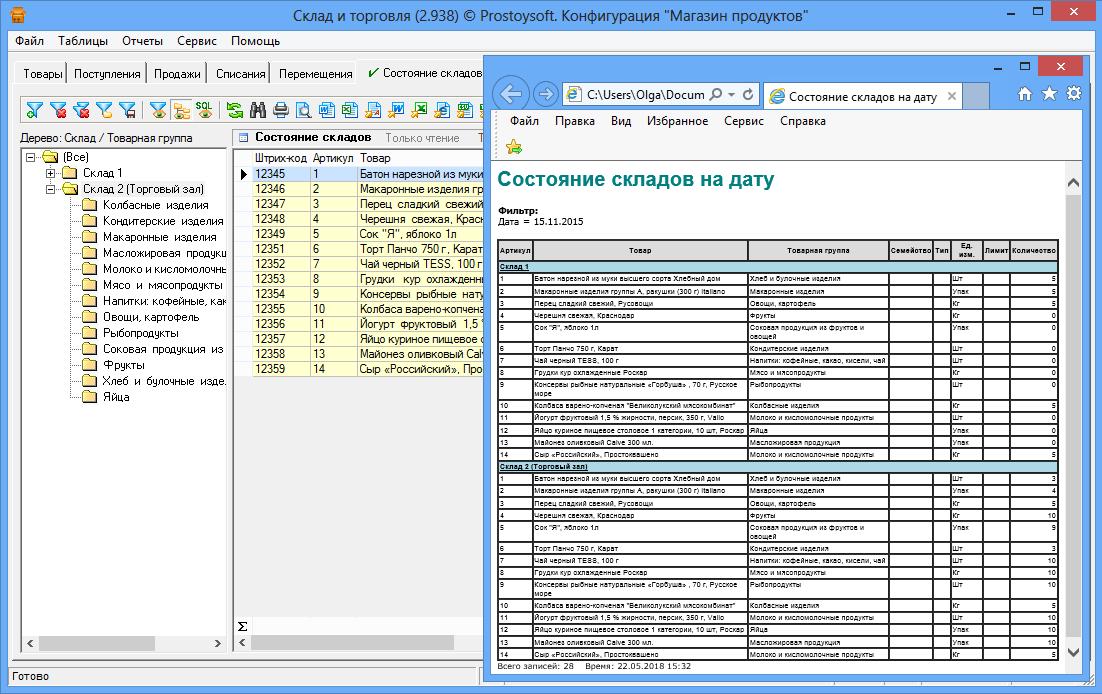Toggle the filter view eye button
The width and height of the screenshot is (1102, 694).
point(158,110)
